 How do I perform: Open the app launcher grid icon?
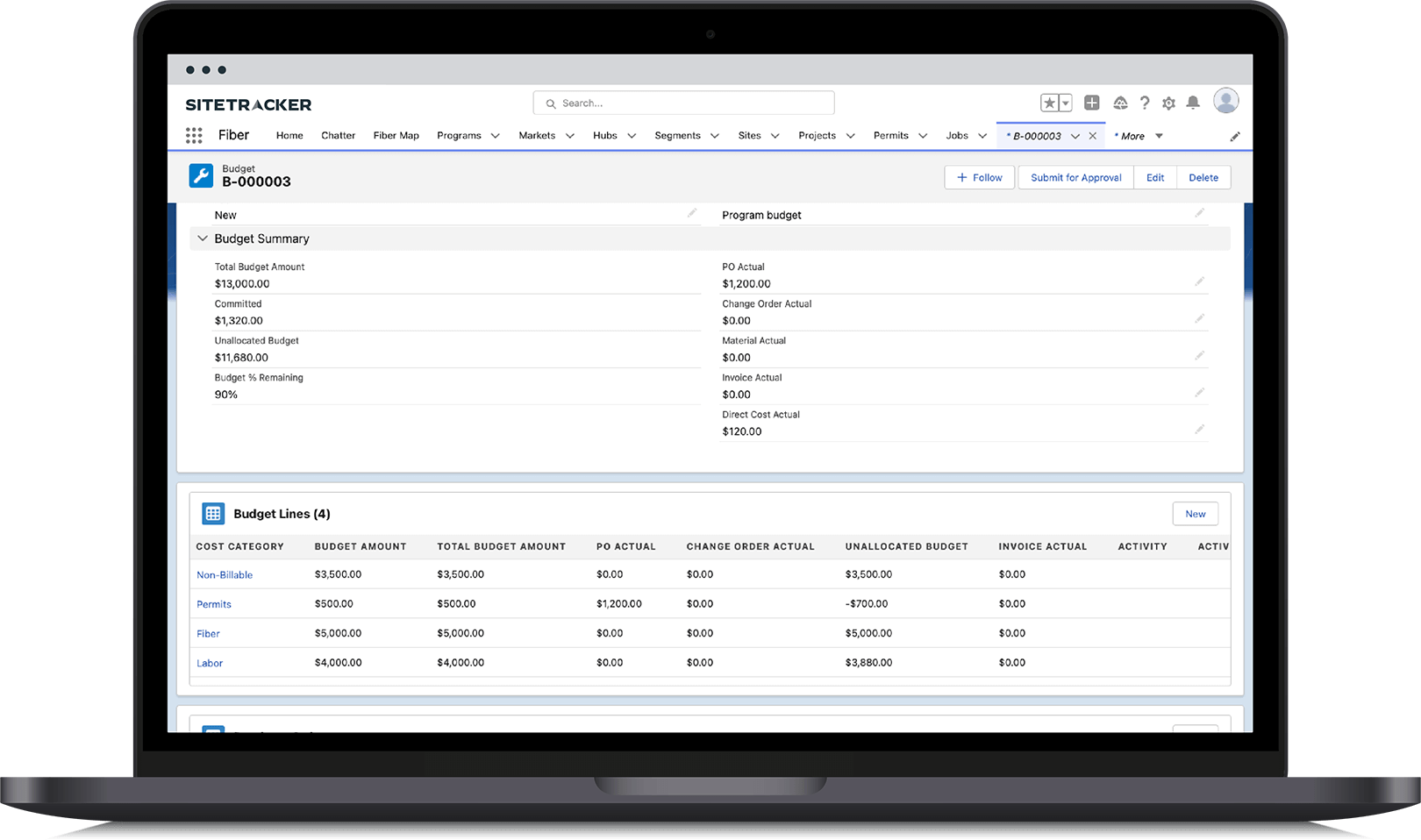pos(194,135)
